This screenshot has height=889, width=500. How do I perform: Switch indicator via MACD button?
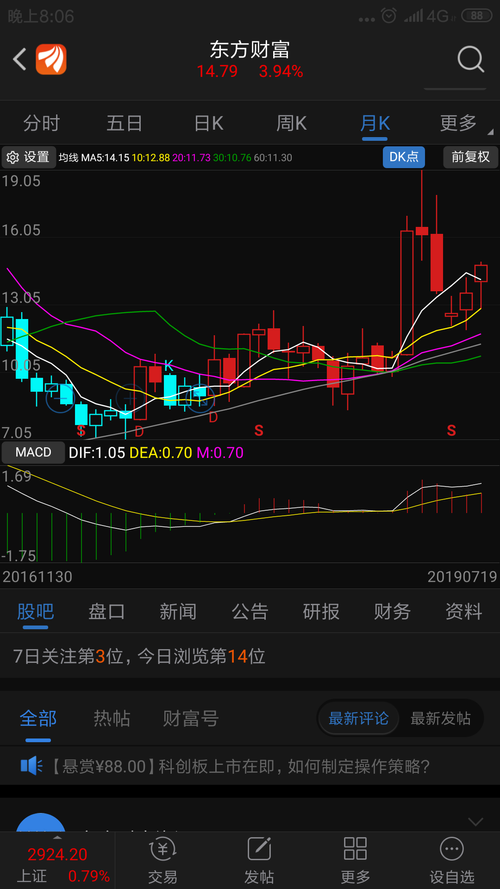click(x=33, y=452)
